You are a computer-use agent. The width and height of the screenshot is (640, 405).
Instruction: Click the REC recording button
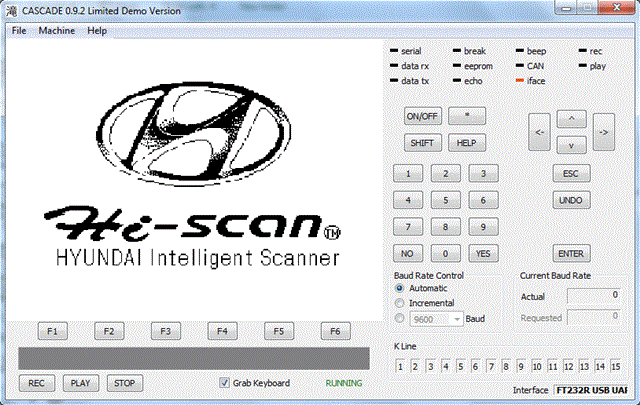(37, 383)
